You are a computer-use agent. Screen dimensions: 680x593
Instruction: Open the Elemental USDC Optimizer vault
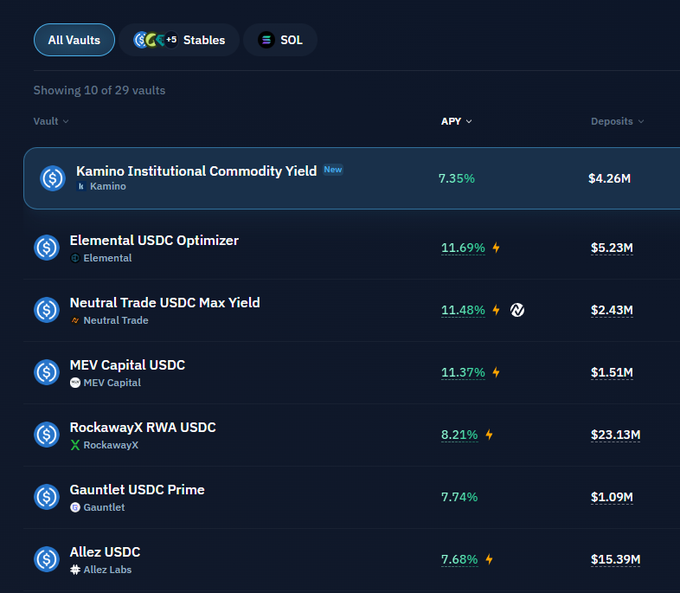click(x=352, y=248)
